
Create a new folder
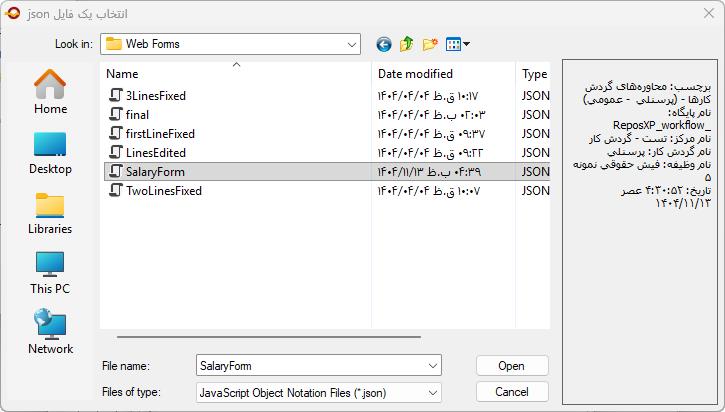coord(430,44)
